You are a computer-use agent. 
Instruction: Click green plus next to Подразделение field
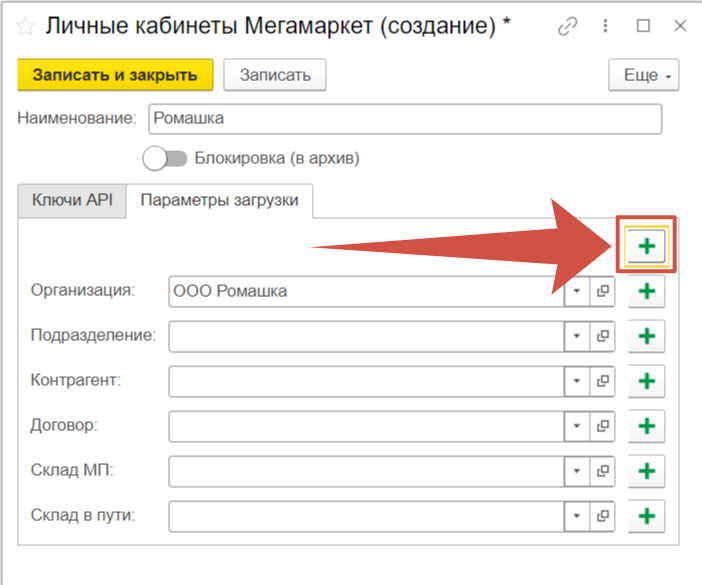[x=646, y=336]
